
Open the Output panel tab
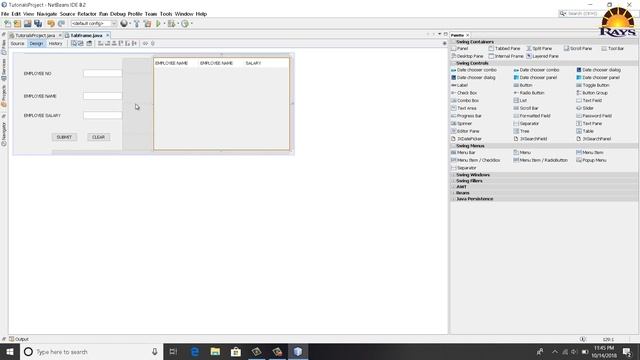(19, 339)
